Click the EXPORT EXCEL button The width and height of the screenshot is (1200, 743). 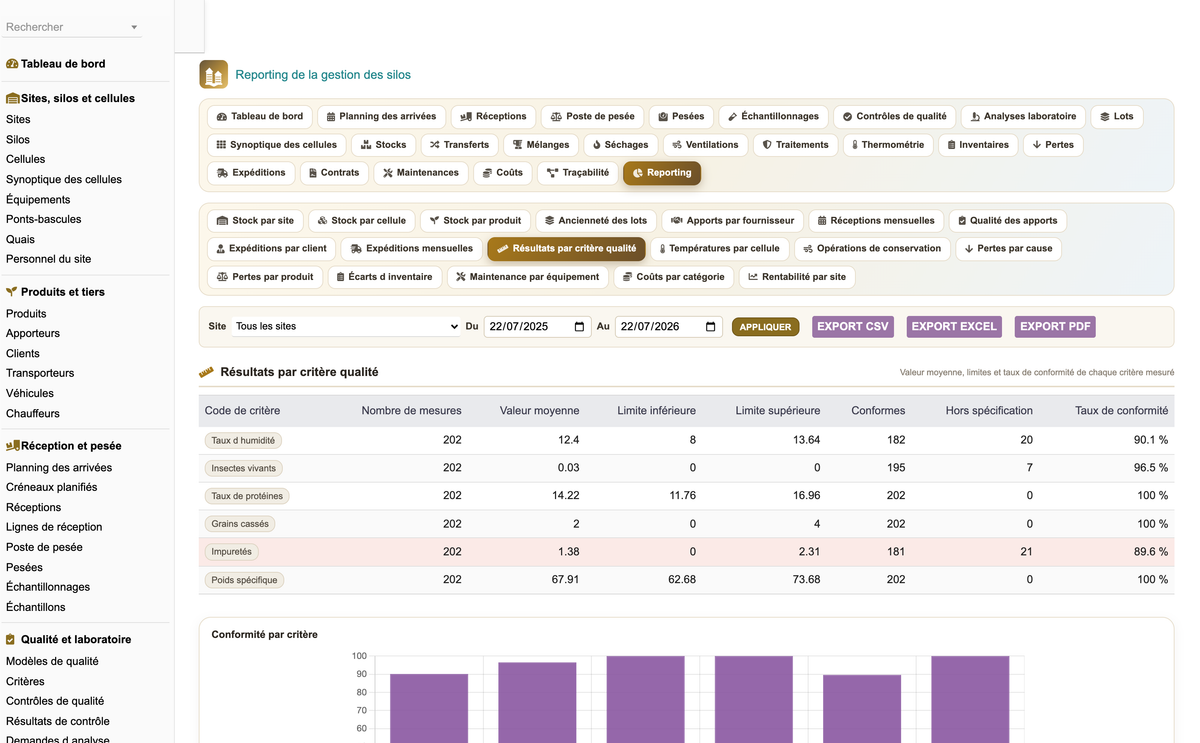954,327
